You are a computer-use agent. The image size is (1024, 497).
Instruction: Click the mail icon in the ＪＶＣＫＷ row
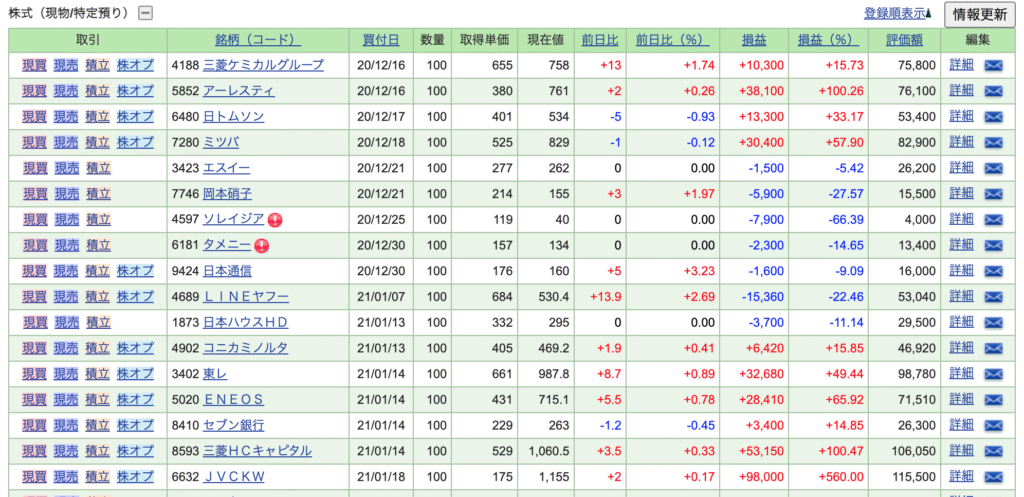click(x=993, y=477)
